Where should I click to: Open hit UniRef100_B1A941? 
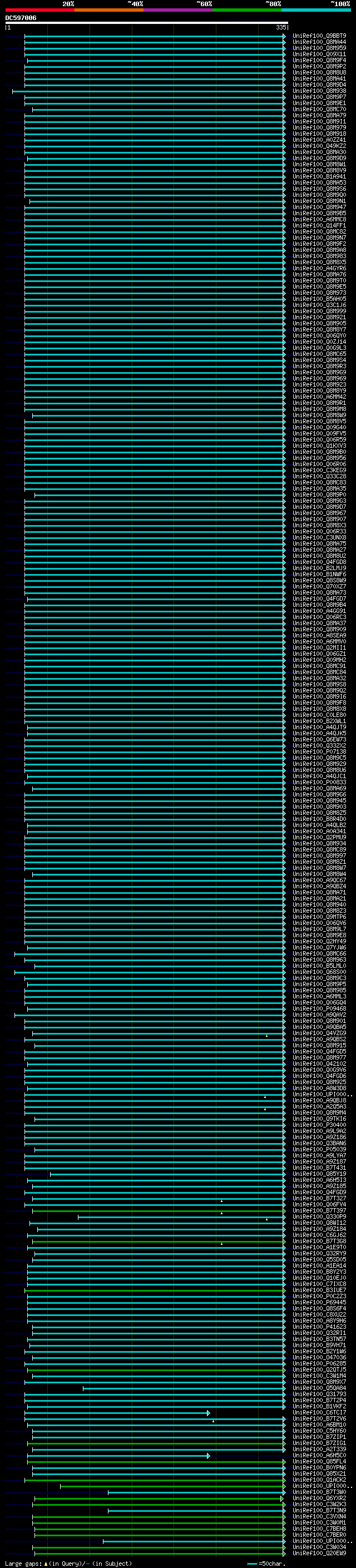(x=319, y=176)
